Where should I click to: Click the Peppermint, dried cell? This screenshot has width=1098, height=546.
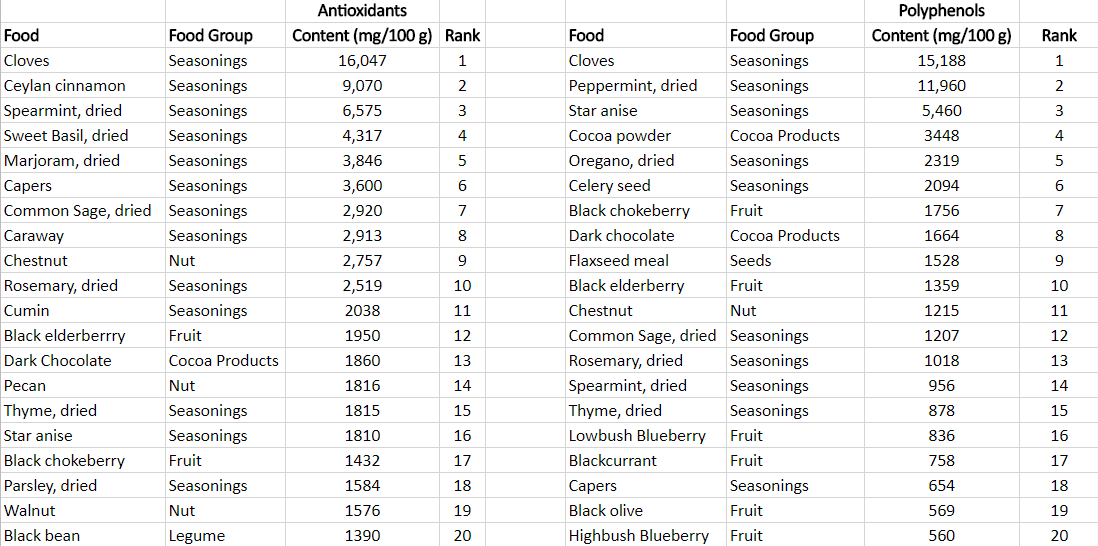click(x=646, y=85)
